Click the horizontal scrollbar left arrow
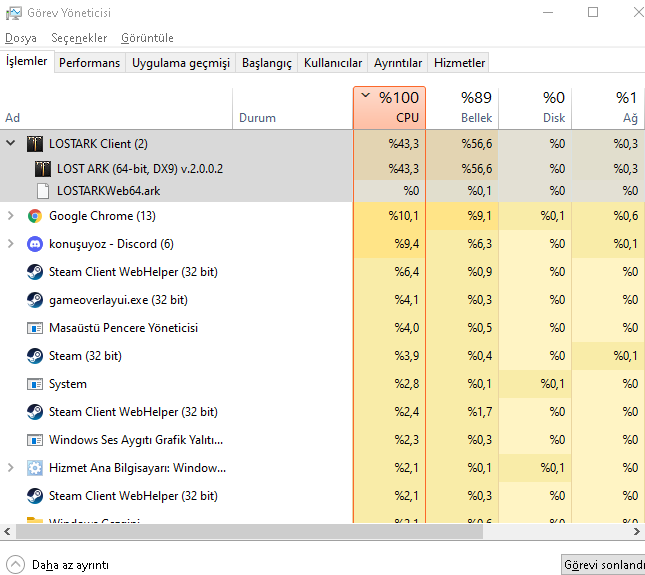Image resolution: width=645 pixels, height=575 pixels. (7, 532)
